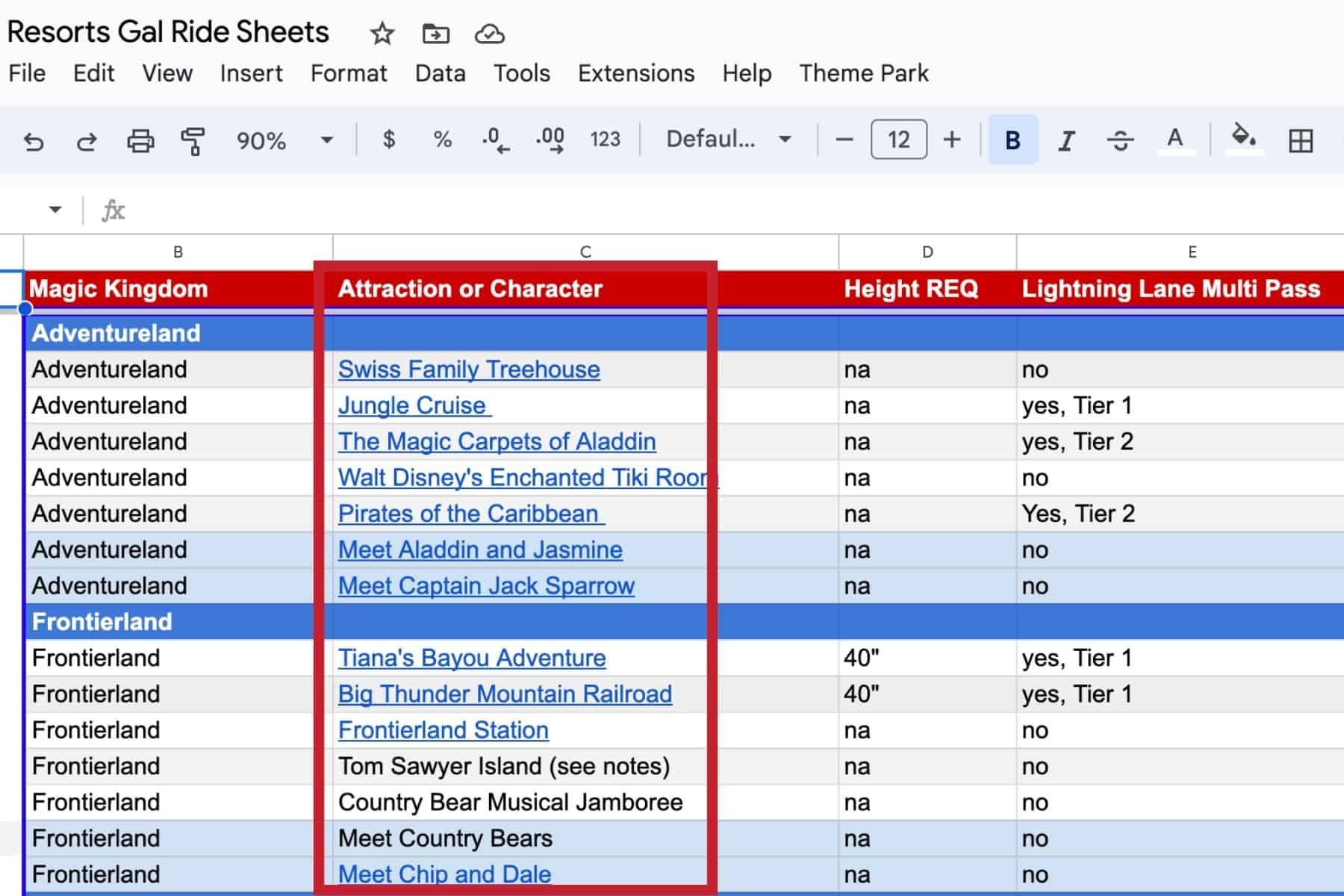Open the Extensions menu
This screenshot has width=1344, height=896.
click(x=636, y=73)
